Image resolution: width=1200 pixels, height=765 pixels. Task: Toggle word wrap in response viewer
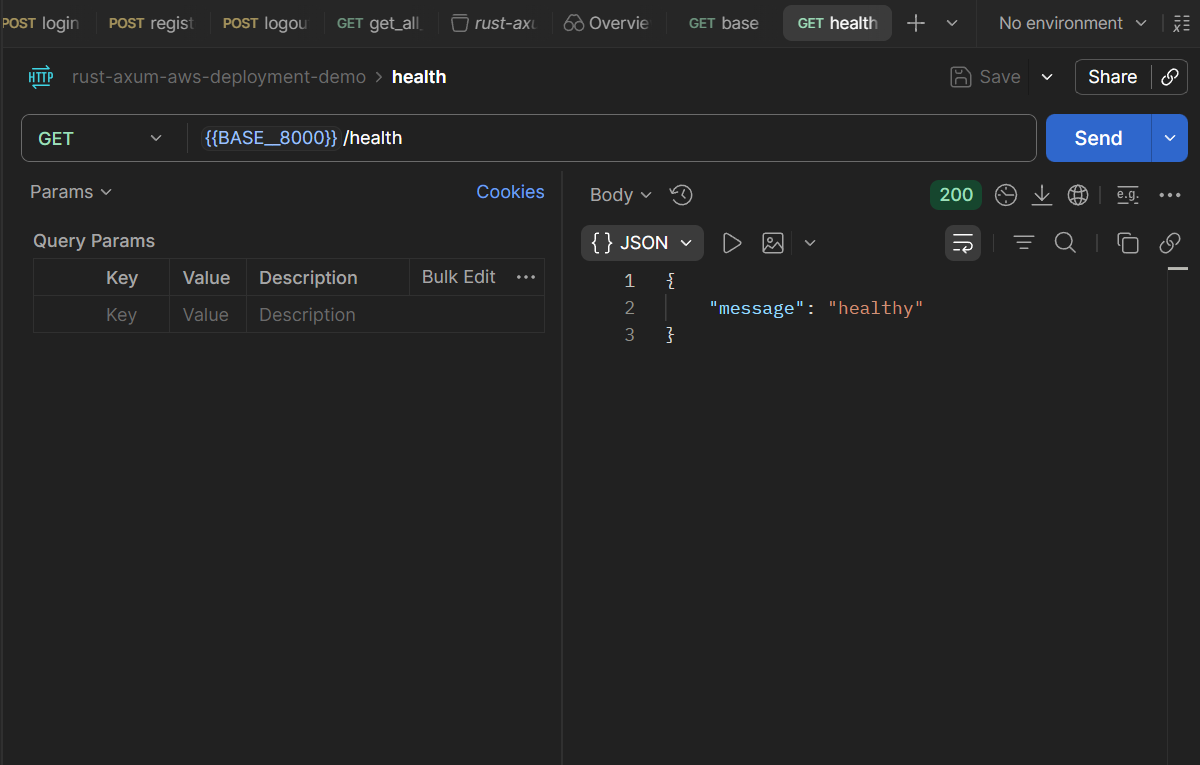pos(963,243)
